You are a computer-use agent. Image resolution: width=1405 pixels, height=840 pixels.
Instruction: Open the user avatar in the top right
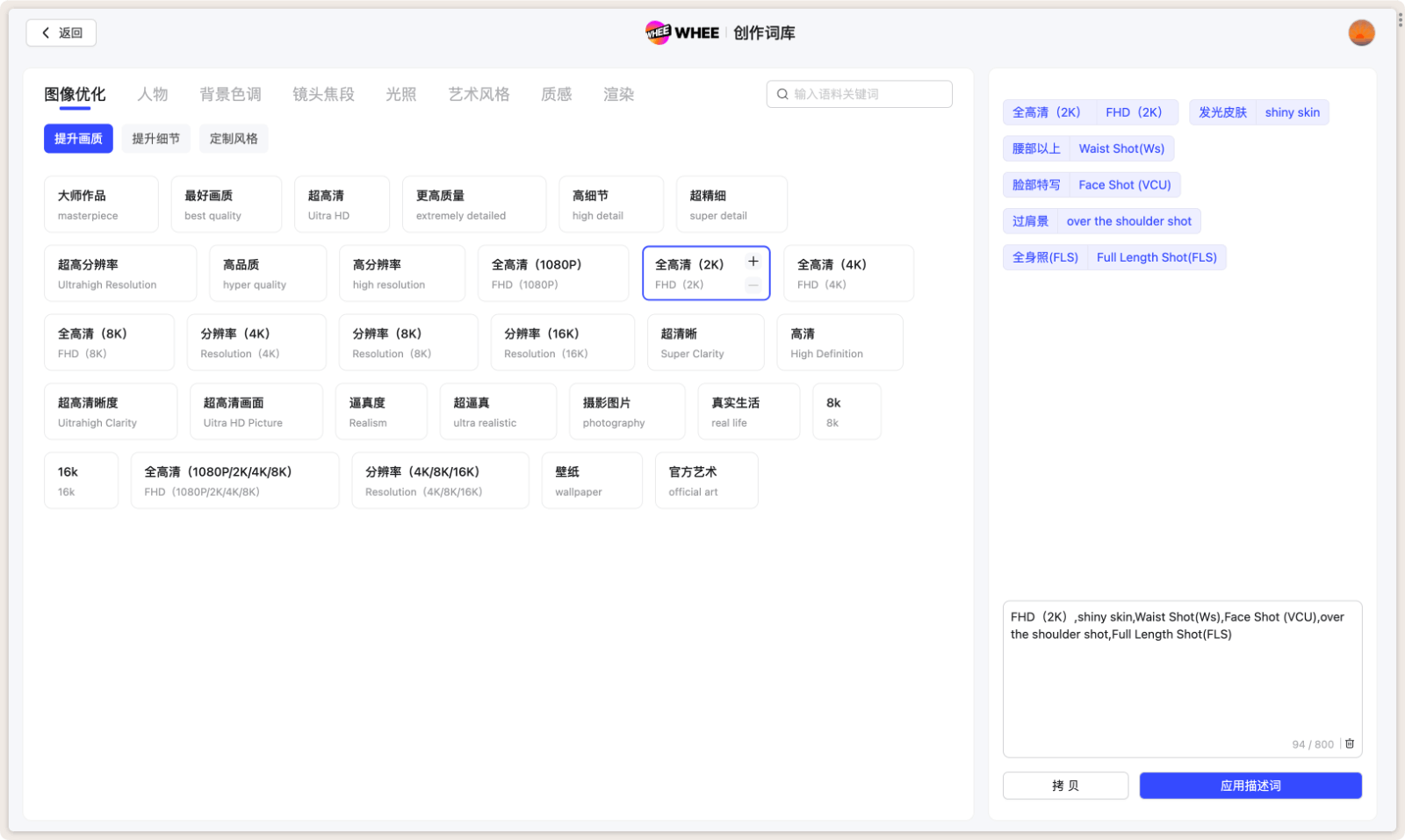click(x=1361, y=32)
